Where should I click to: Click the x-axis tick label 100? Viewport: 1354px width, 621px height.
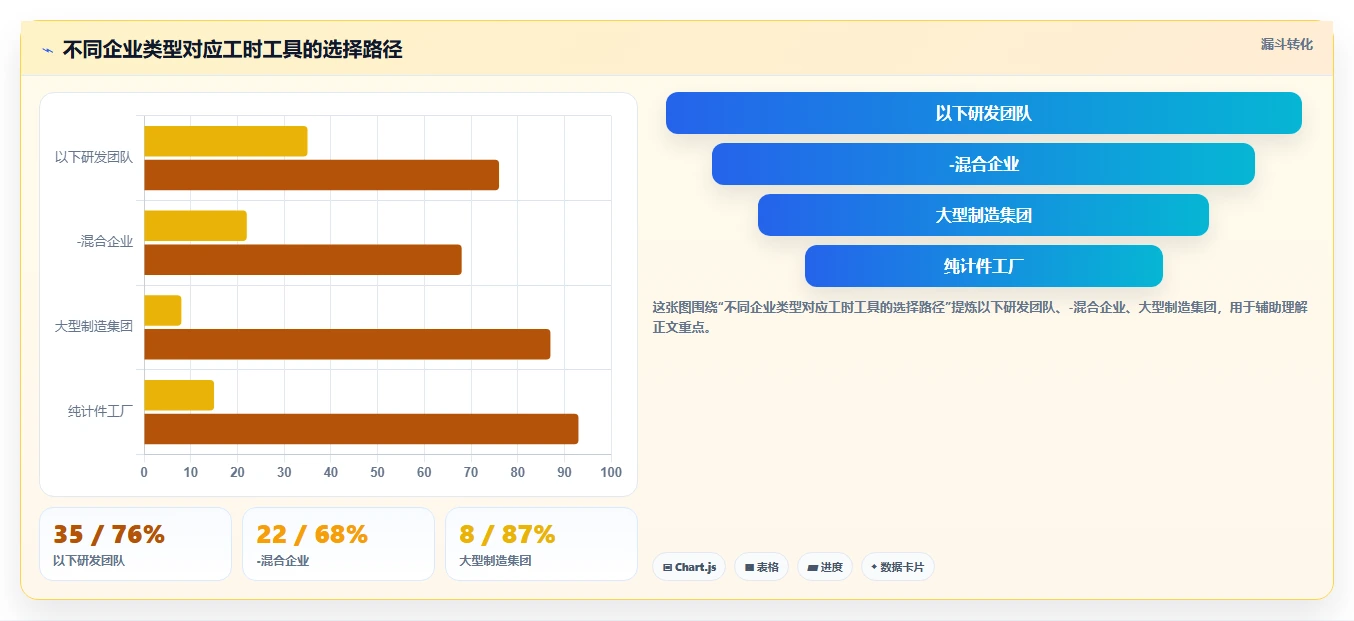(611, 473)
